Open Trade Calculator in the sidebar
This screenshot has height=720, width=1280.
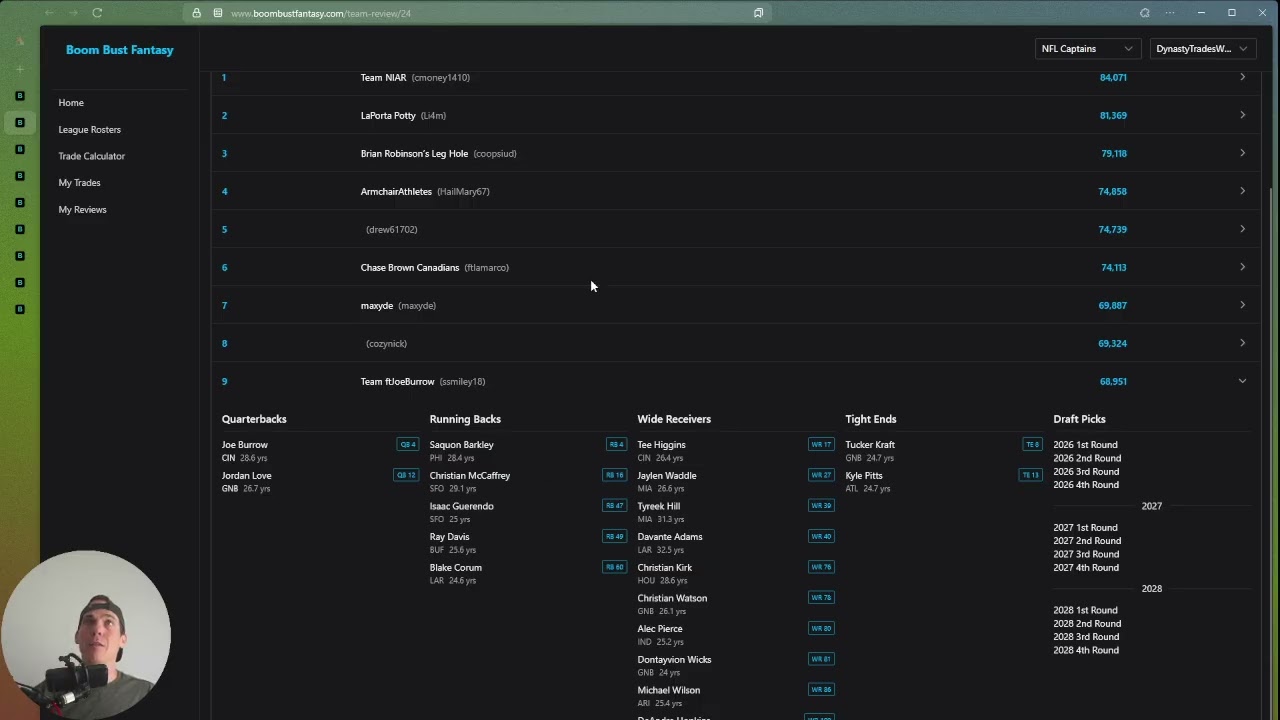click(91, 156)
